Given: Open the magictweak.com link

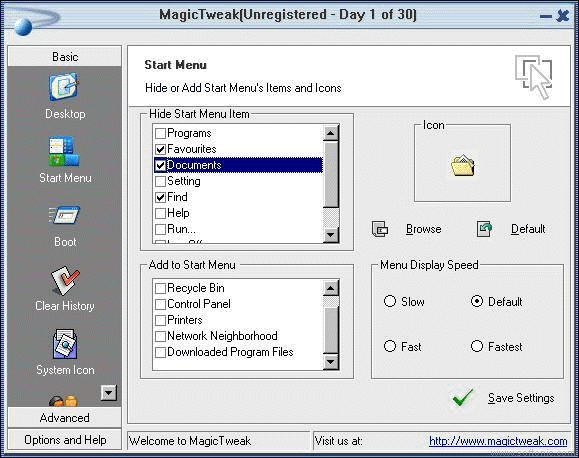Looking at the screenshot, I should click(x=498, y=441).
